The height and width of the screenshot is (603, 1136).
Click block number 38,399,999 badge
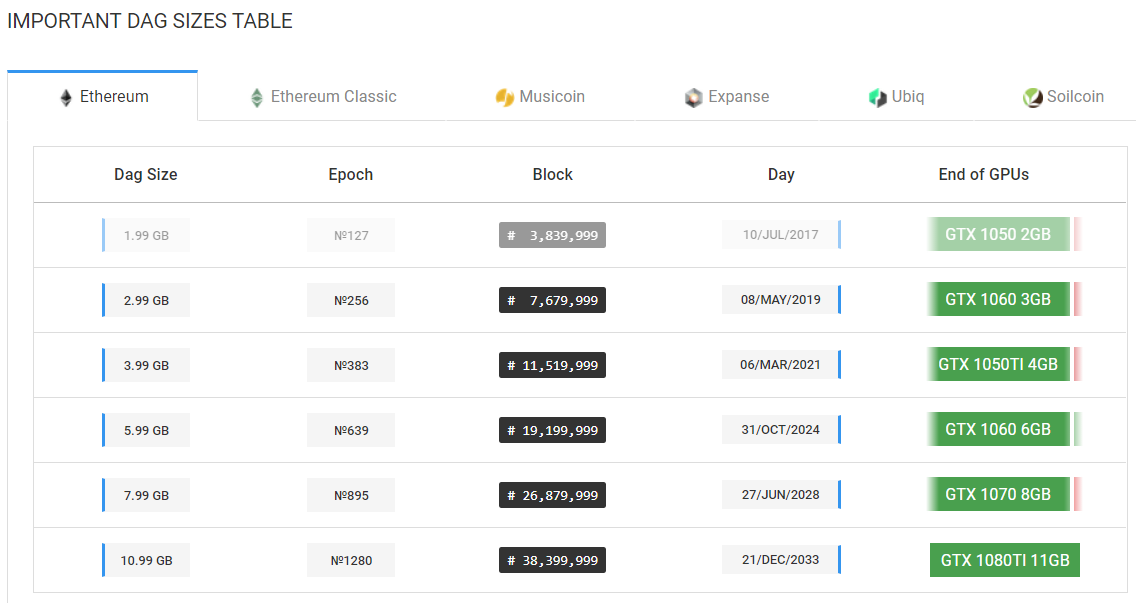(552, 560)
